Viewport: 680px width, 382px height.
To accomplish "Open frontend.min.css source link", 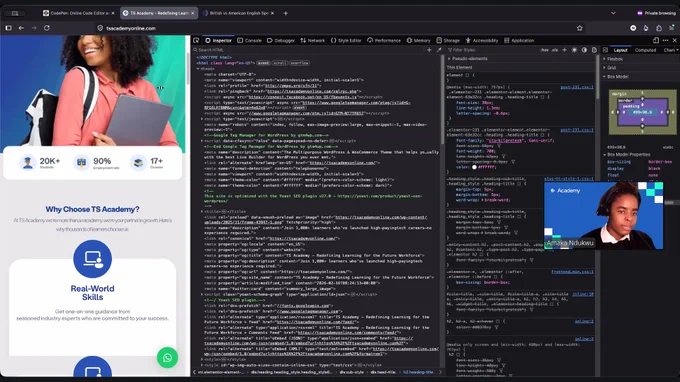I will pos(572,272).
